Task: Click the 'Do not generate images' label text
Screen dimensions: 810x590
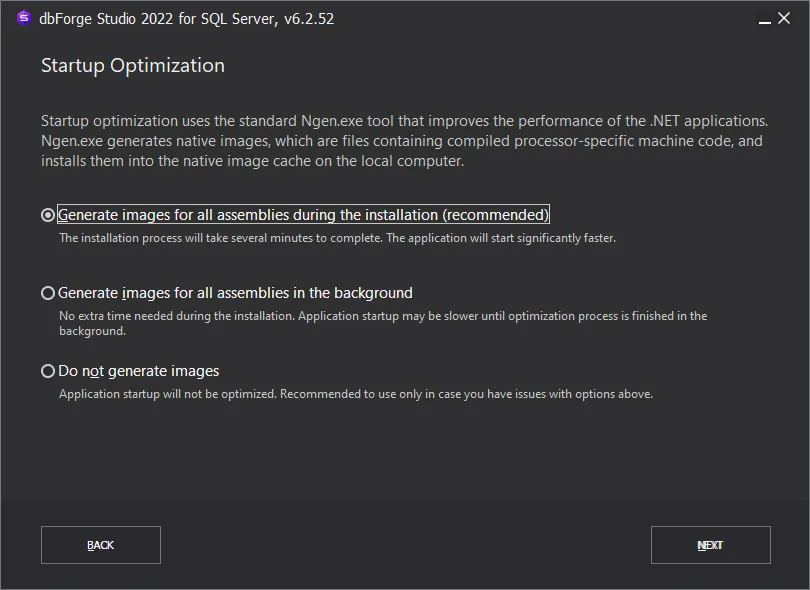Action: (139, 371)
